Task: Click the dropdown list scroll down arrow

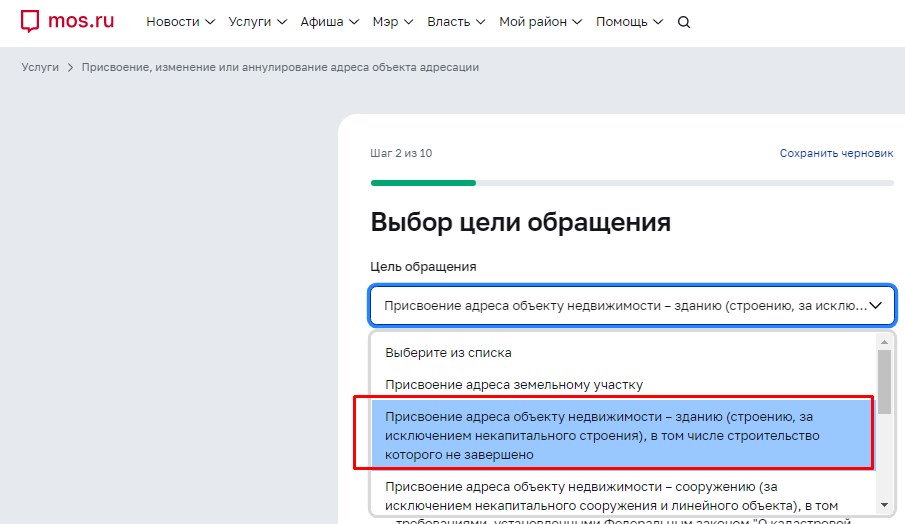Action: [x=884, y=505]
